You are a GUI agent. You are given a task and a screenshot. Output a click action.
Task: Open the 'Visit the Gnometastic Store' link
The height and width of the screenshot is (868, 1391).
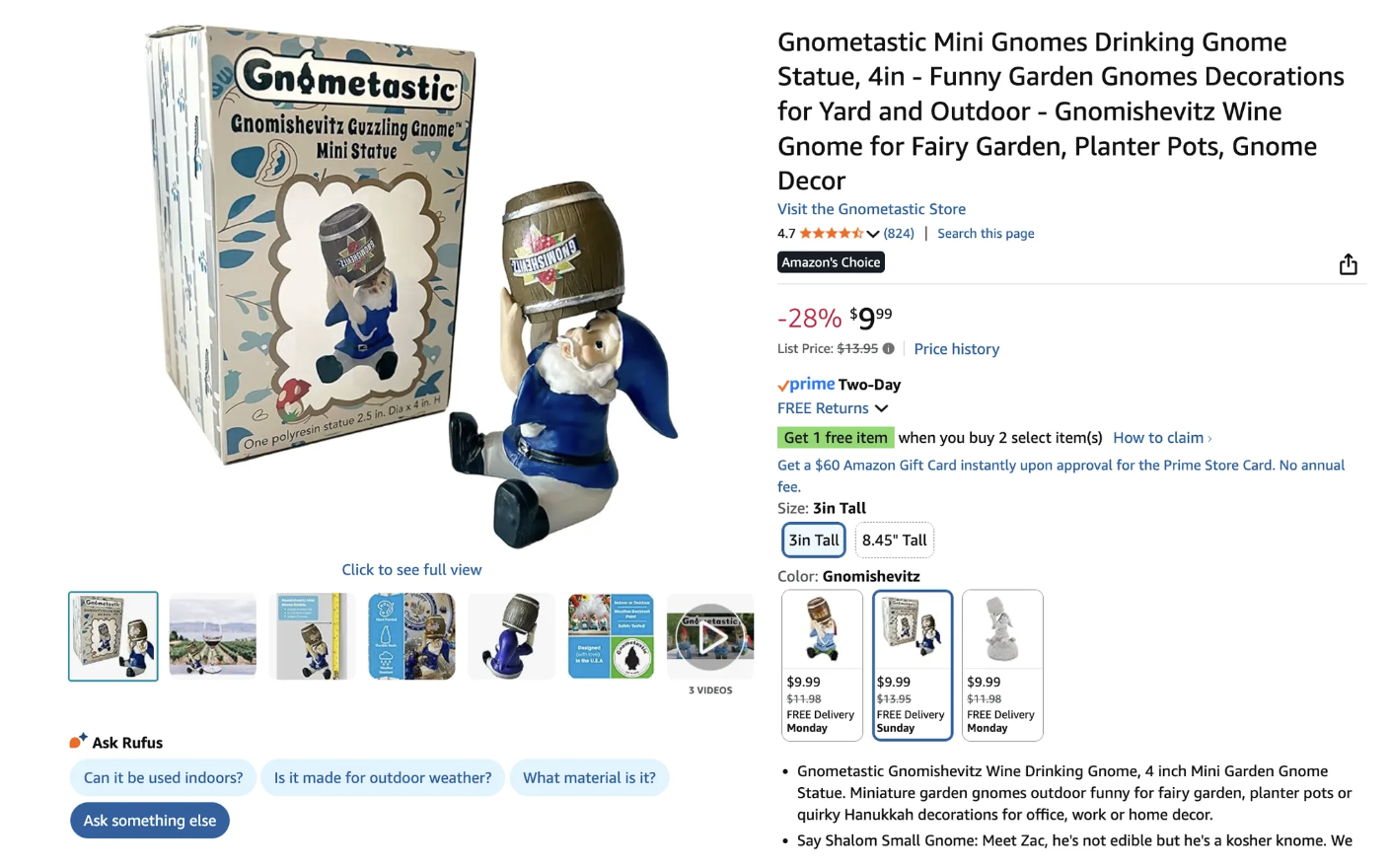[871, 209]
